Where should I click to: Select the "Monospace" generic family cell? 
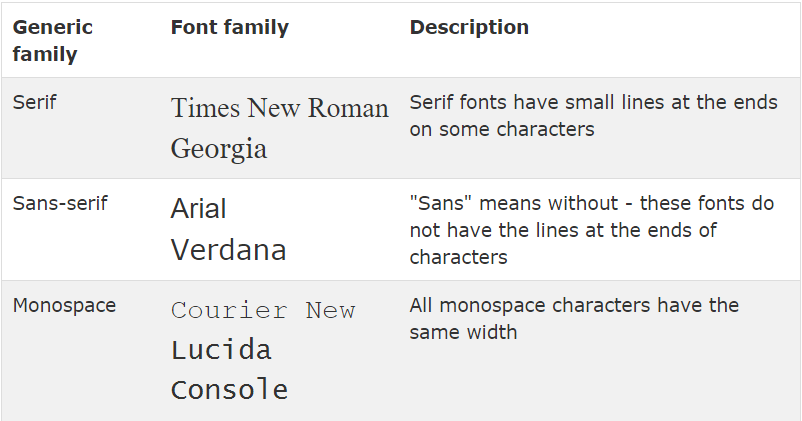(64, 305)
